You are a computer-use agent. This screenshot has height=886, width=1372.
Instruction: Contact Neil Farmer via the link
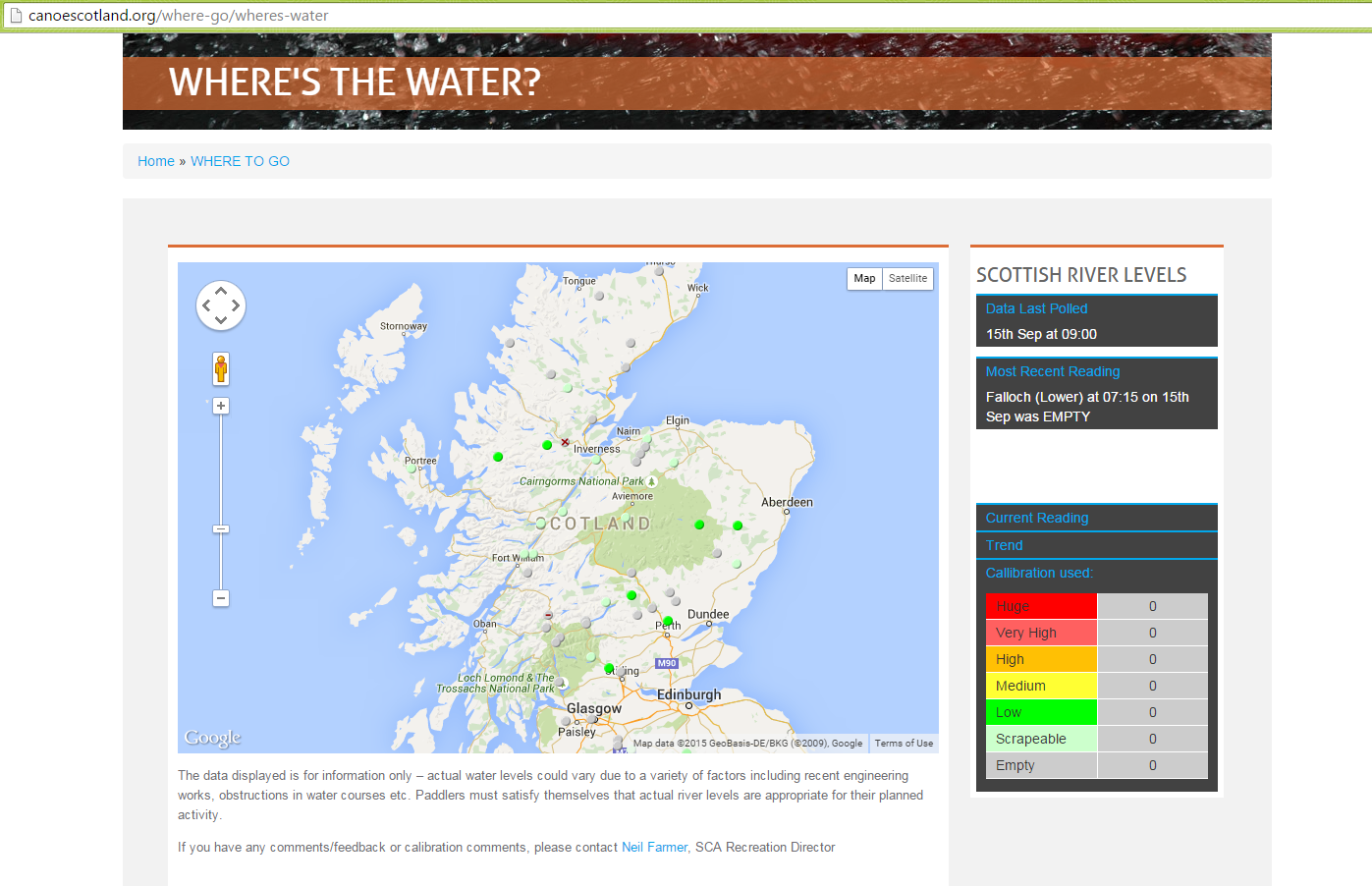pos(654,847)
